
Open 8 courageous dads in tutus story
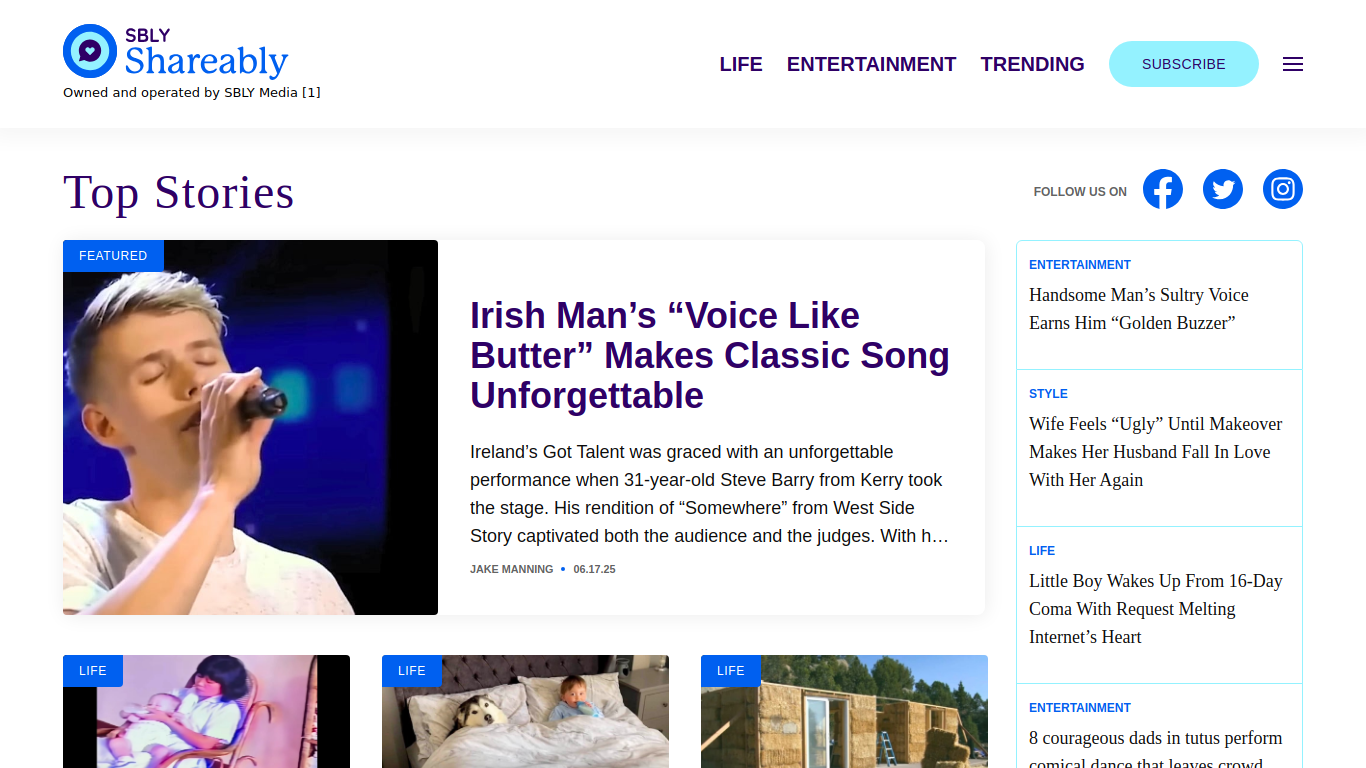pos(1156,747)
